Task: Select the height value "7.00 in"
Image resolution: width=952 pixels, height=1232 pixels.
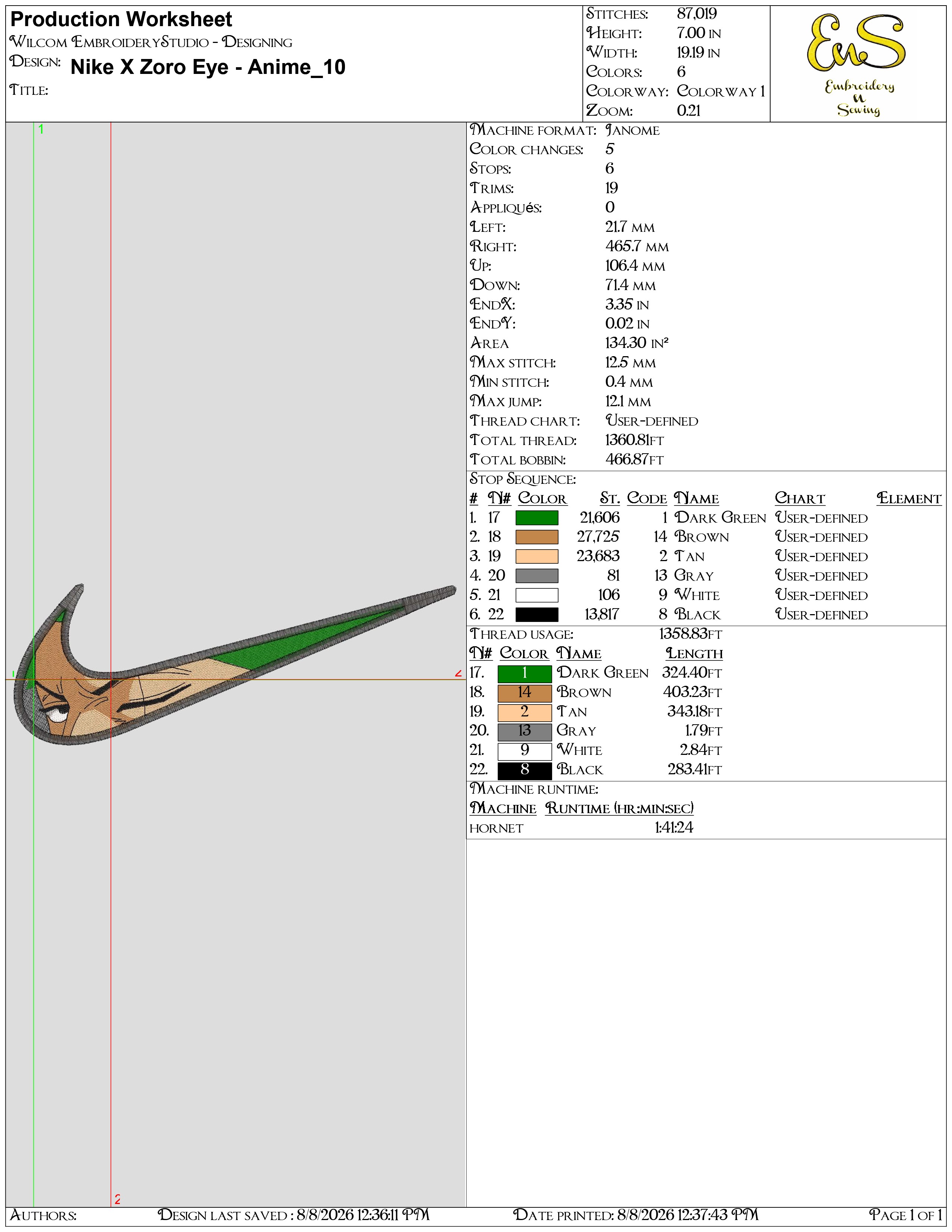Action: pos(699,33)
